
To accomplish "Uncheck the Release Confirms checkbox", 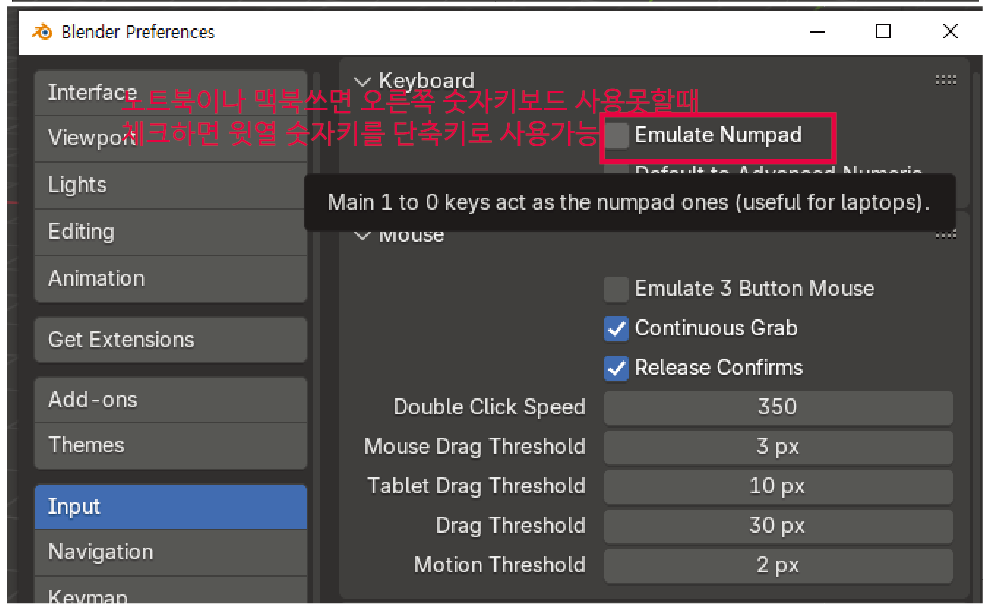I will pyautogui.click(x=616, y=368).
